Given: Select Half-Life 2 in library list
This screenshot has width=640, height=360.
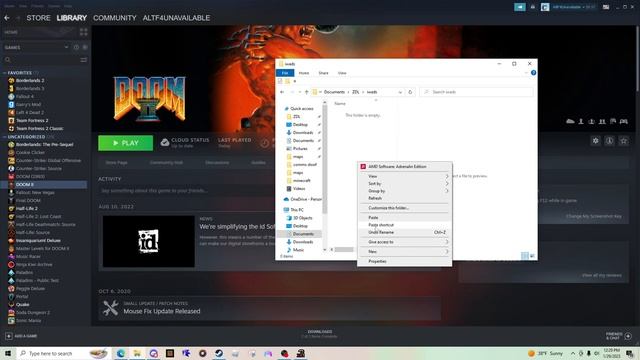Looking at the screenshot, I should tap(27, 209).
